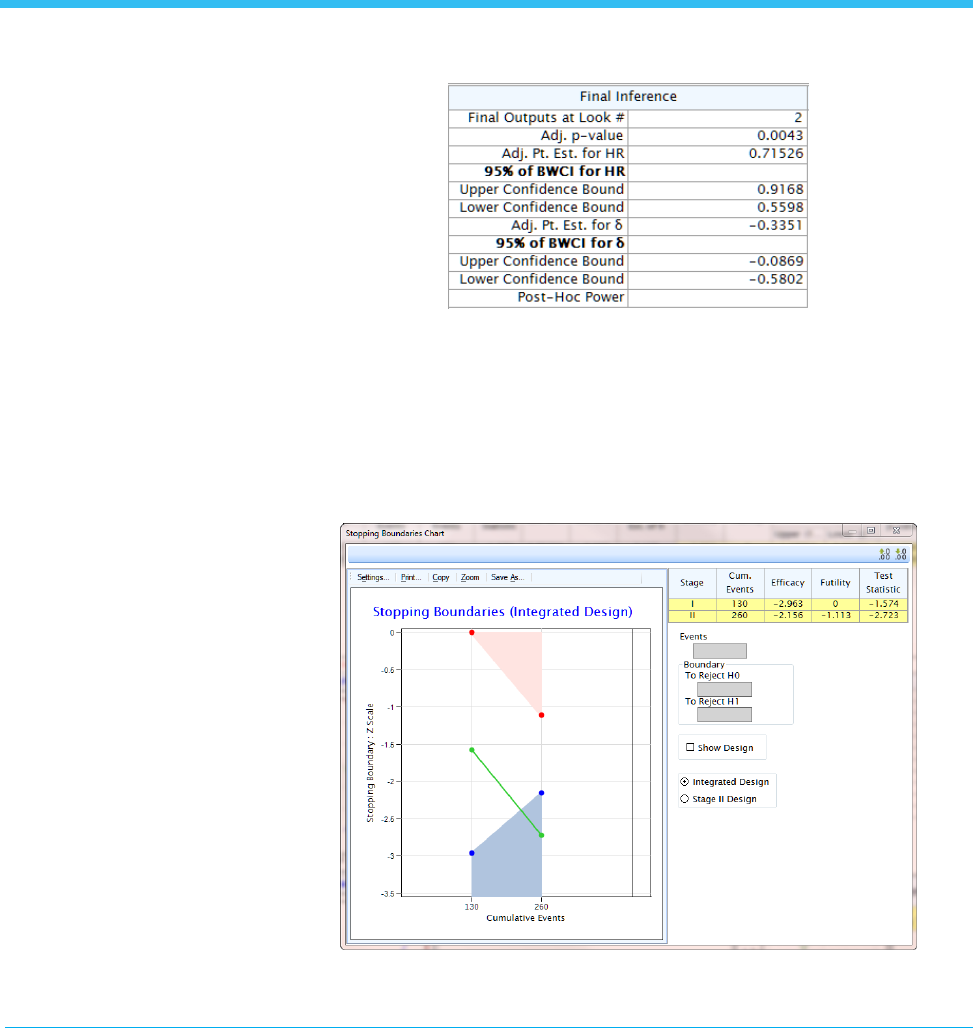The width and height of the screenshot is (973, 1028).
Task: Click efficacy value -2.156 in table
Action: pos(787,616)
